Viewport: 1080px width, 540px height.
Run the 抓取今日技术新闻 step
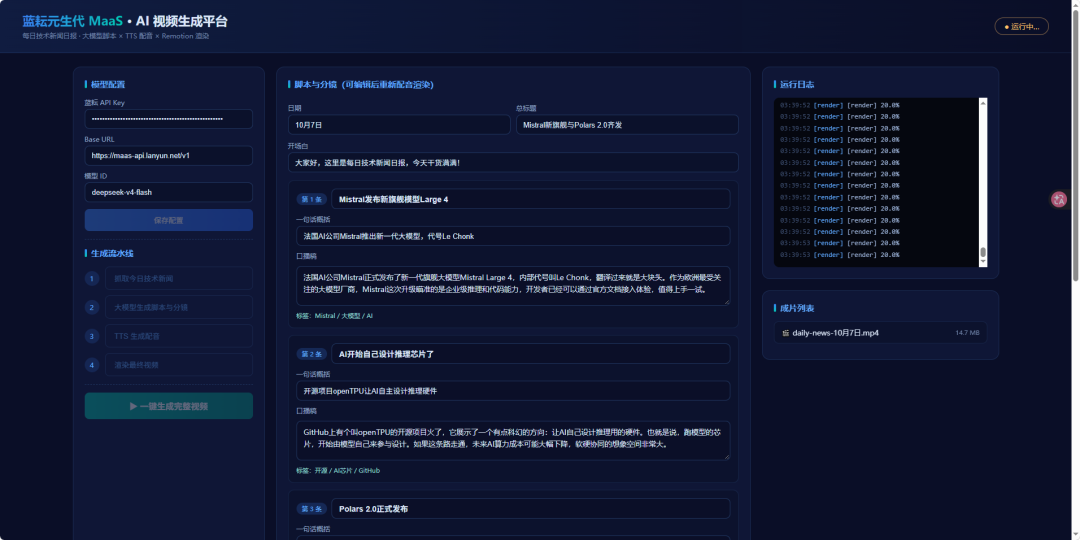click(x=178, y=278)
